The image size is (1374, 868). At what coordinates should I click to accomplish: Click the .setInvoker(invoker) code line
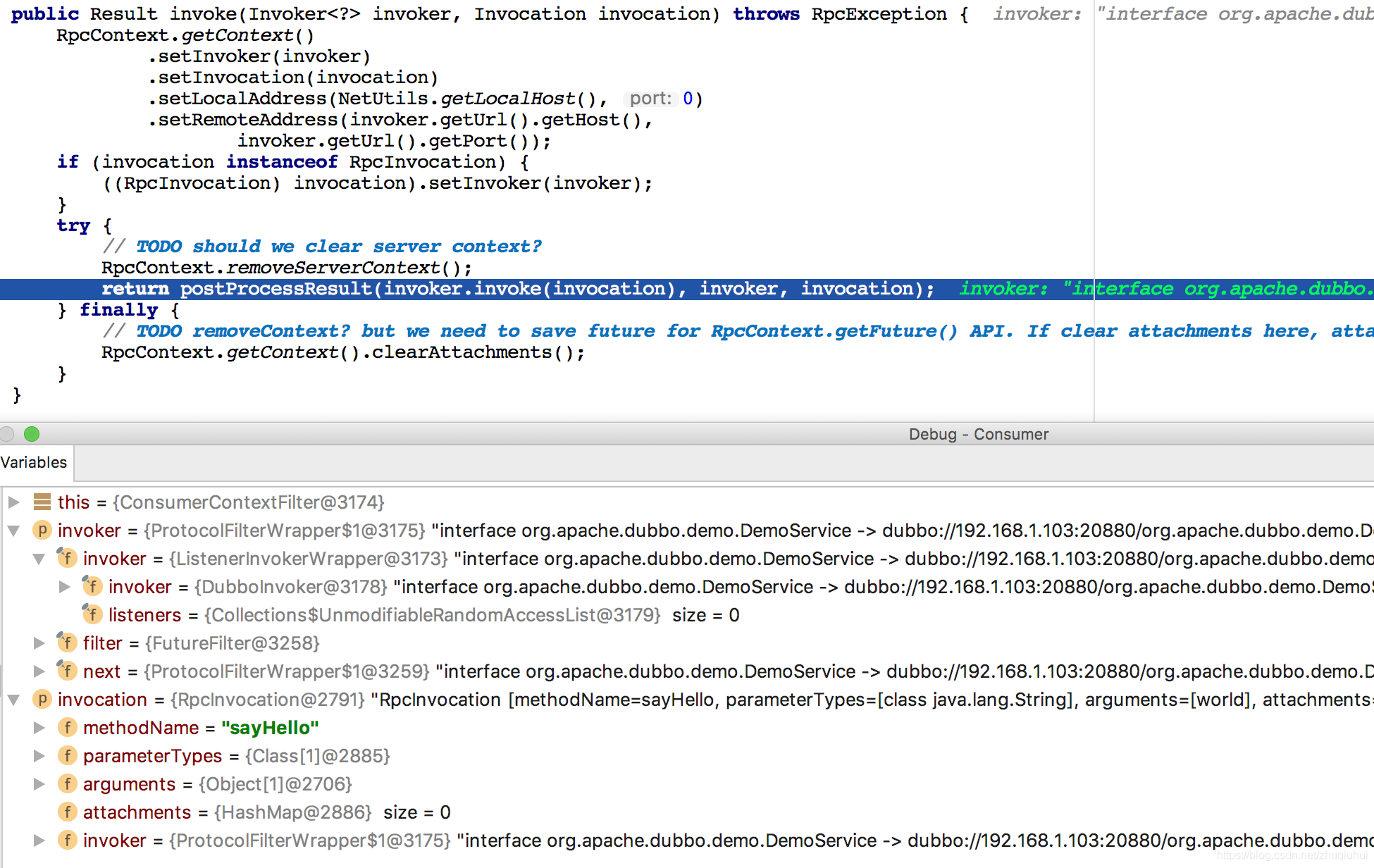259,56
